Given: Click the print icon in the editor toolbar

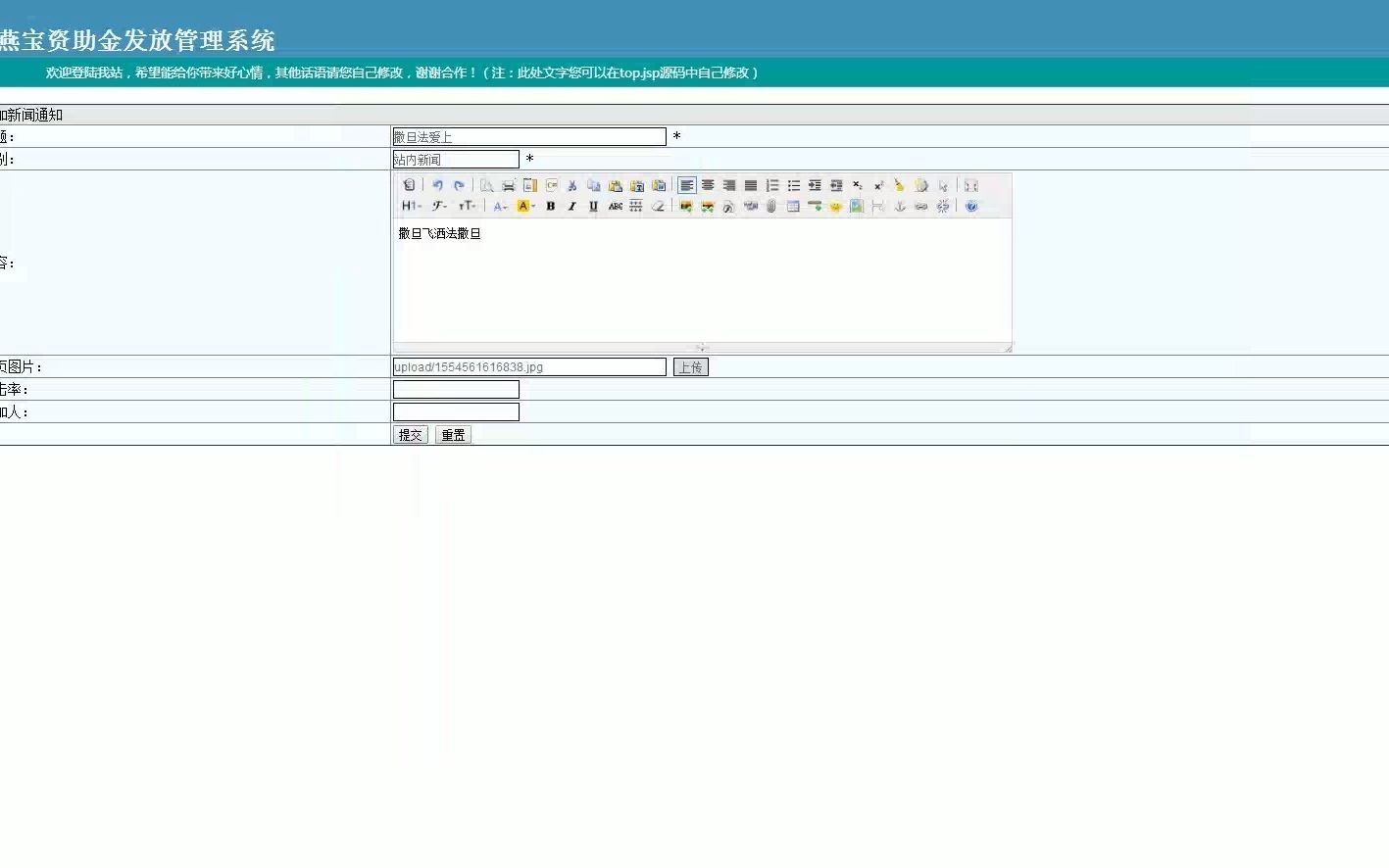Looking at the screenshot, I should pyautogui.click(x=508, y=185).
